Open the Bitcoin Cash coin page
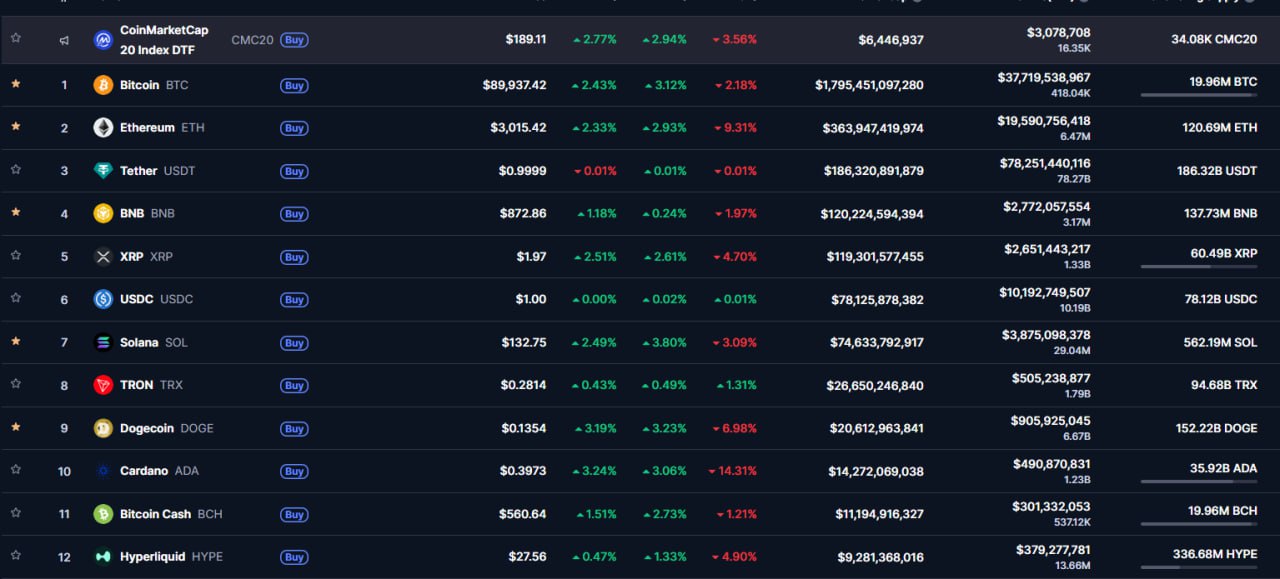Screen dimensions: 1280x579 (155, 514)
